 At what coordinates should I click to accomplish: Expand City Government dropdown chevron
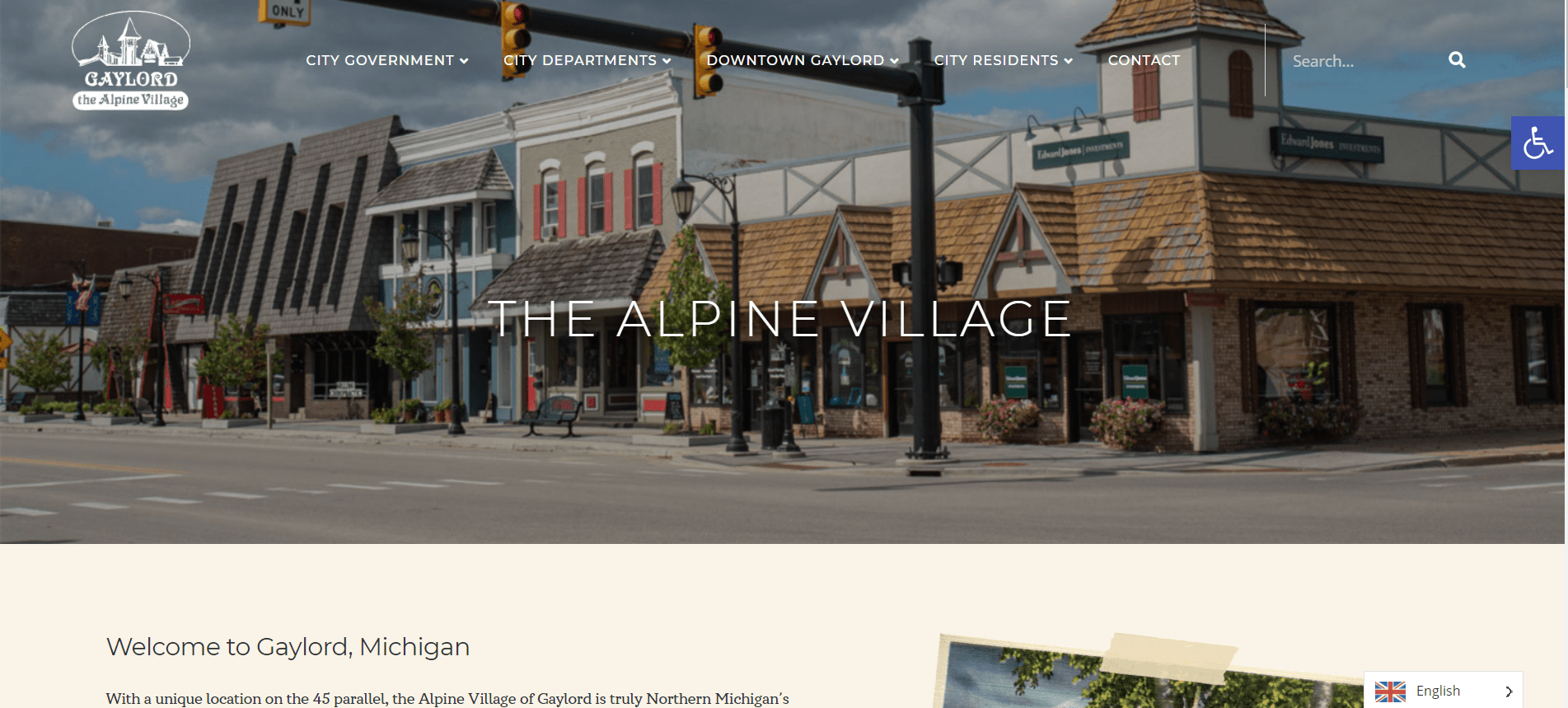tap(464, 61)
